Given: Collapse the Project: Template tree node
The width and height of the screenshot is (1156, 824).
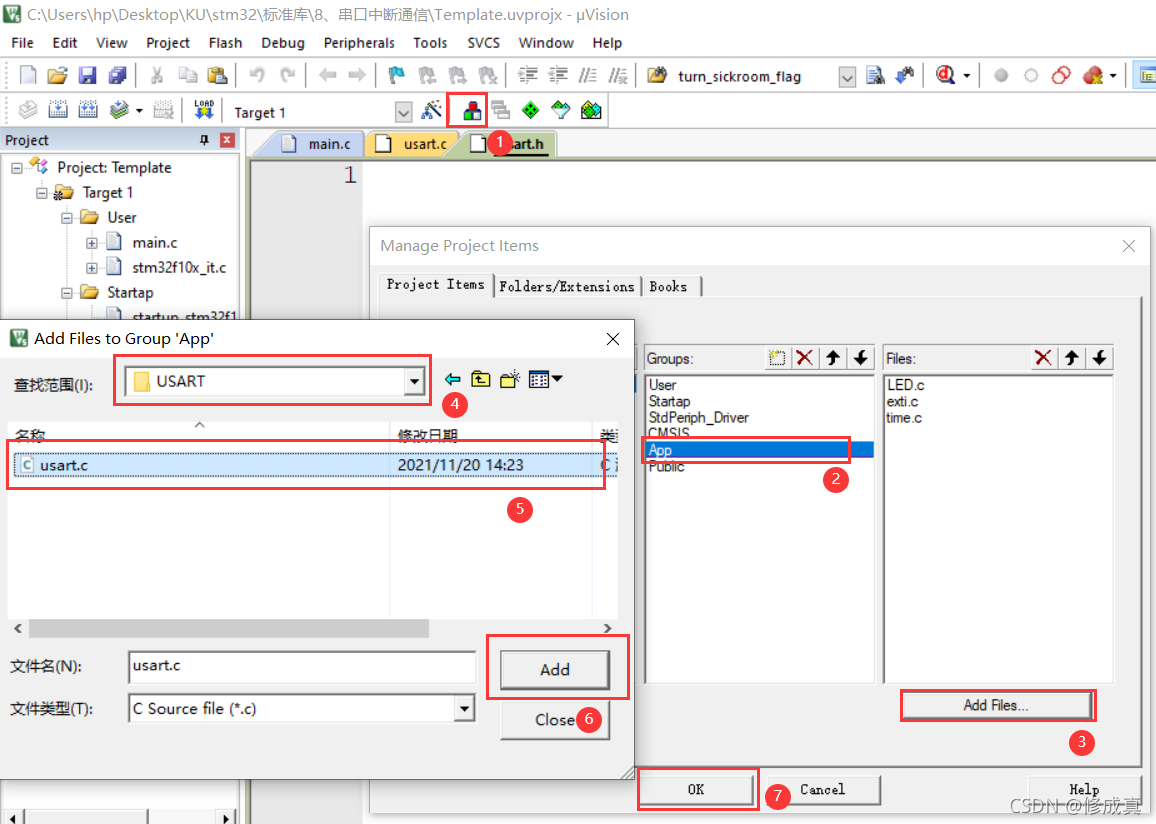Looking at the screenshot, I should [16, 168].
